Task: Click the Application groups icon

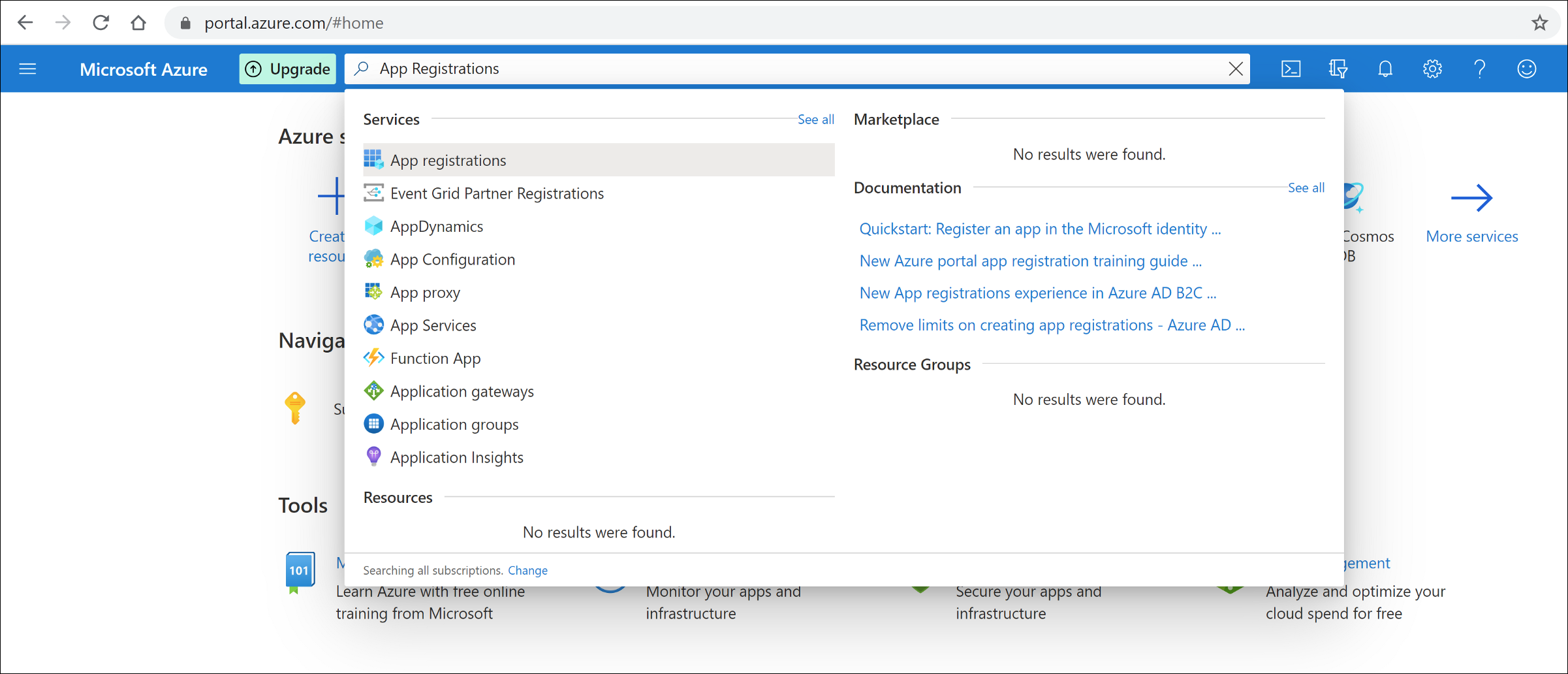Action: click(373, 424)
